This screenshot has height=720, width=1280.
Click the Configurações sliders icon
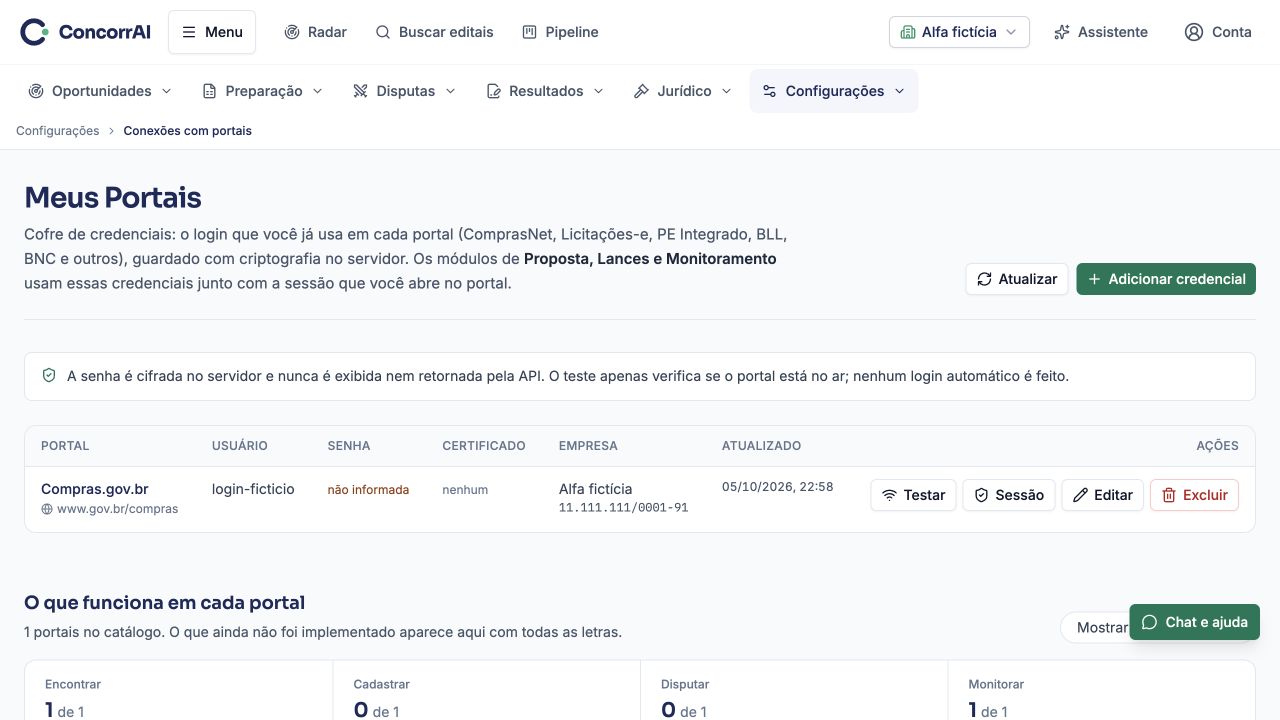769,91
